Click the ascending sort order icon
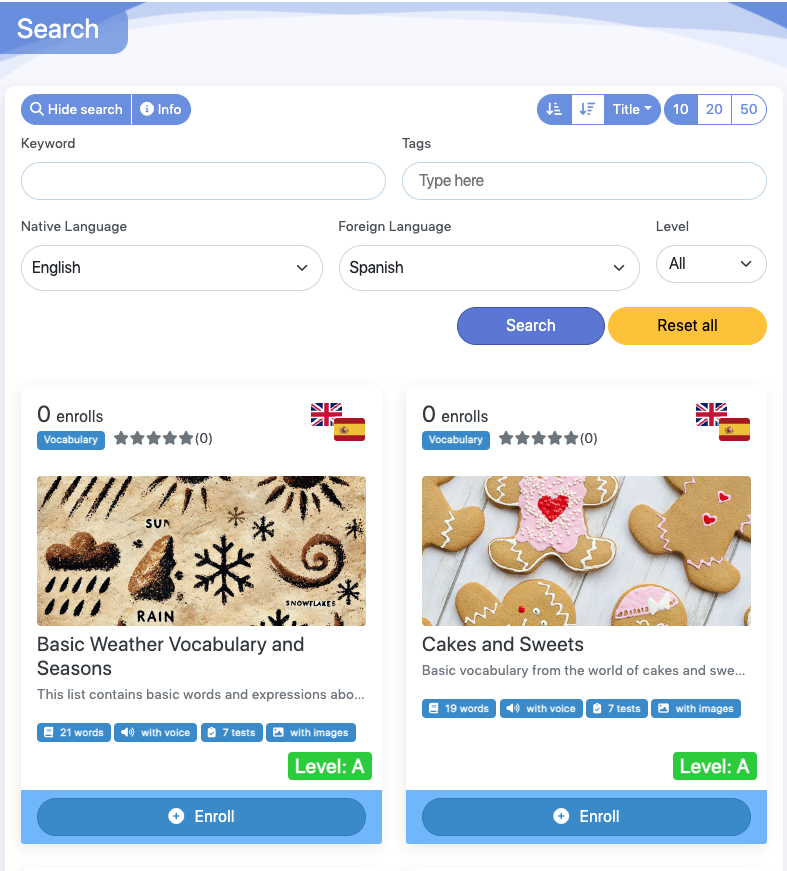The width and height of the screenshot is (787, 871). point(554,109)
